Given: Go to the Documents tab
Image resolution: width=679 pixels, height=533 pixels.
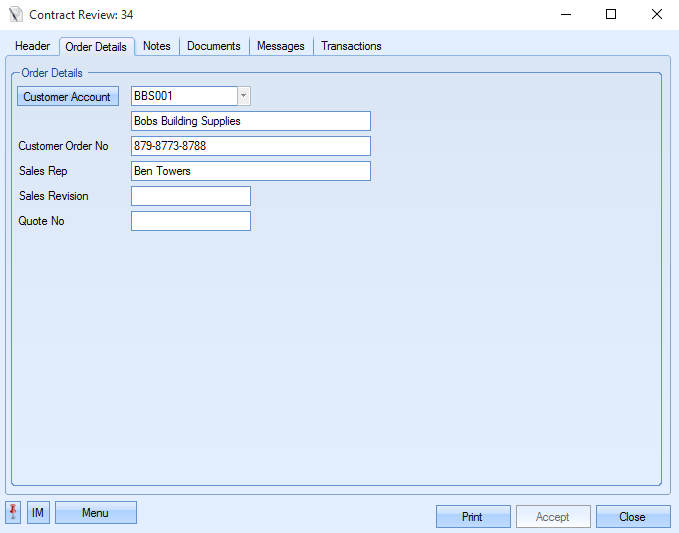Looking at the screenshot, I should point(214,46).
